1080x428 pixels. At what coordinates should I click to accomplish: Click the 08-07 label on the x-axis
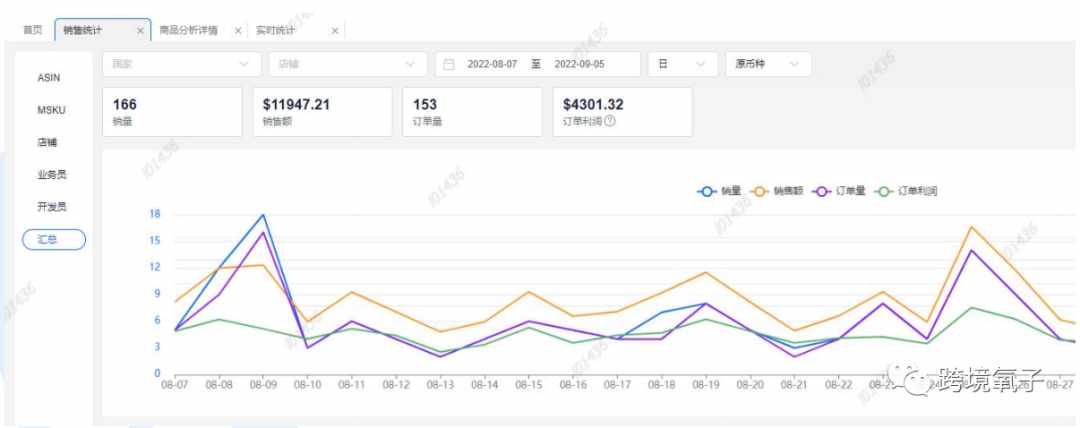pos(174,385)
